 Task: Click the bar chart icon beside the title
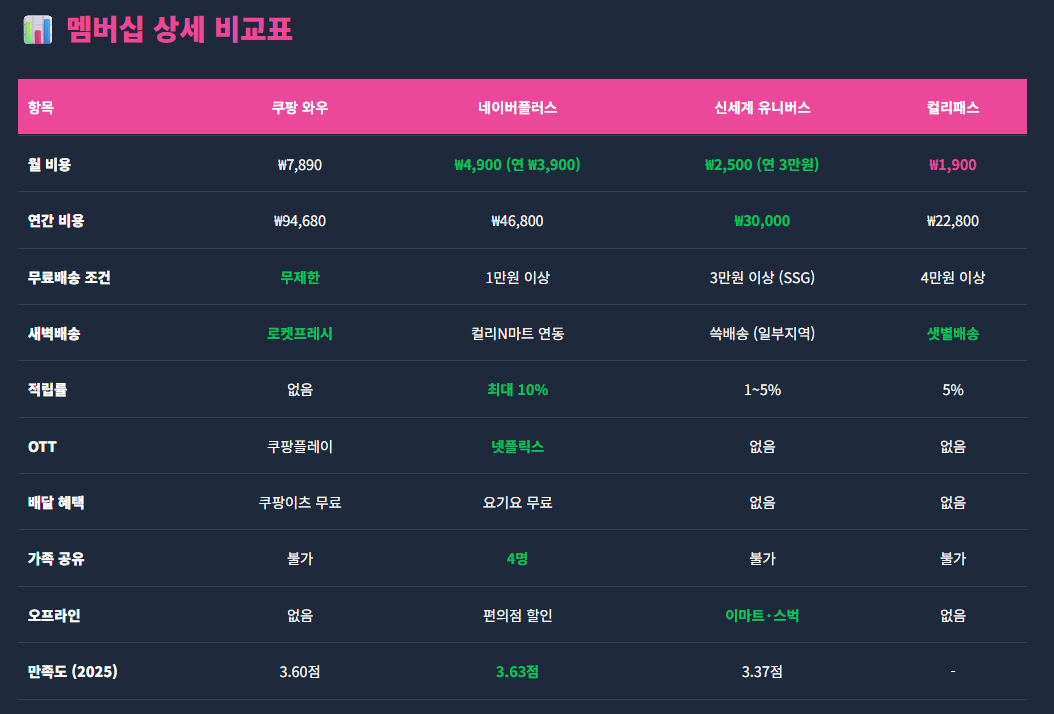click(x=37, y=29)
